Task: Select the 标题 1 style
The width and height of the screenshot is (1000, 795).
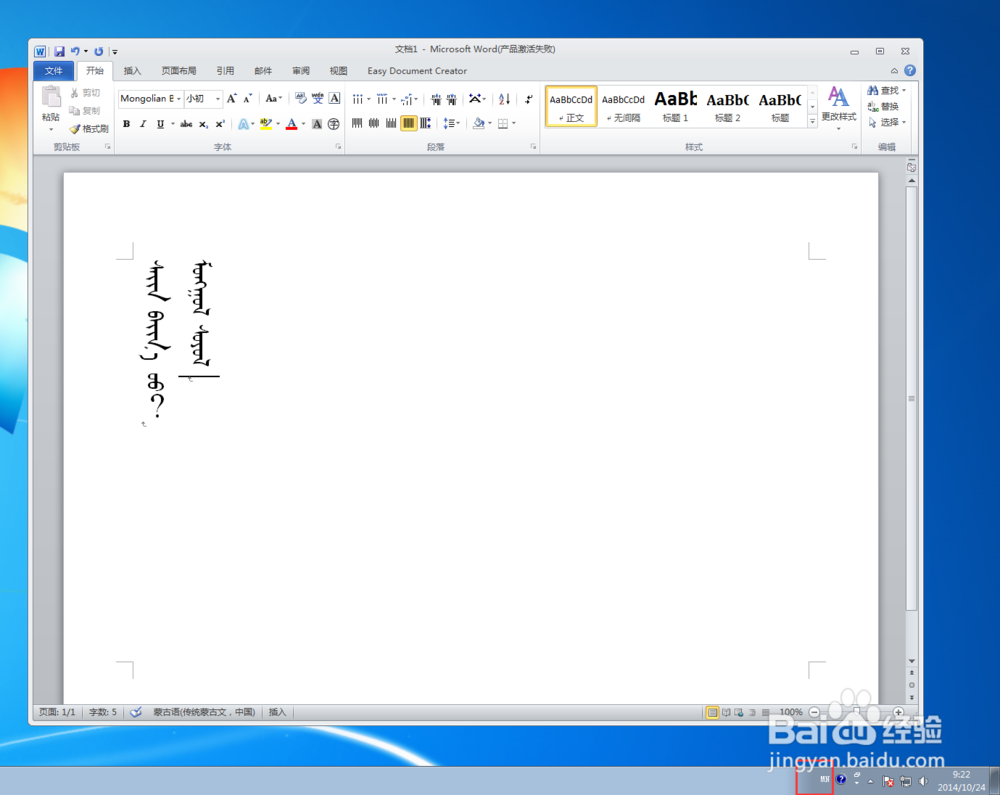Action: point(675,105)
